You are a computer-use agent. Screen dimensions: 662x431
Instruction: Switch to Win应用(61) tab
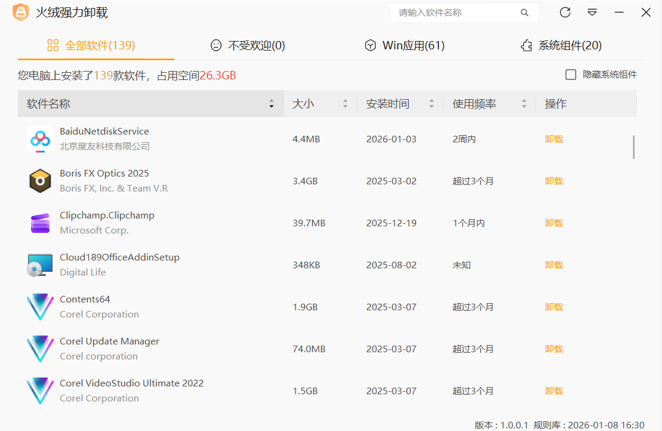click(404, 45)
